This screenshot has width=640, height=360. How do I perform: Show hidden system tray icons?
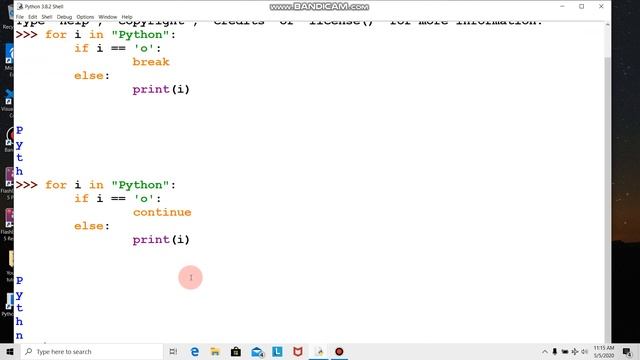544,351
